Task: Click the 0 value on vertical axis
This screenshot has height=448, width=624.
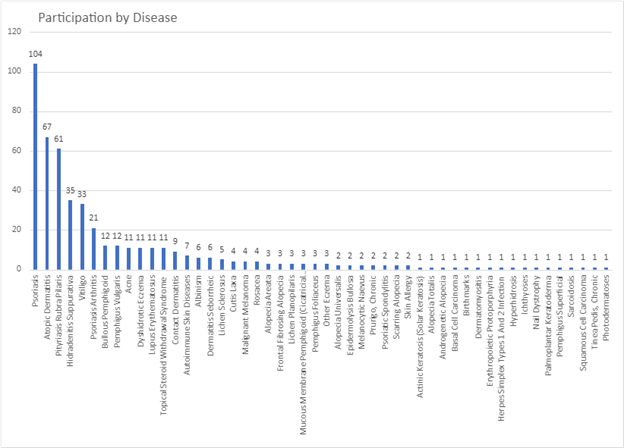Action: pyautogui.click(x=18, y=268)
